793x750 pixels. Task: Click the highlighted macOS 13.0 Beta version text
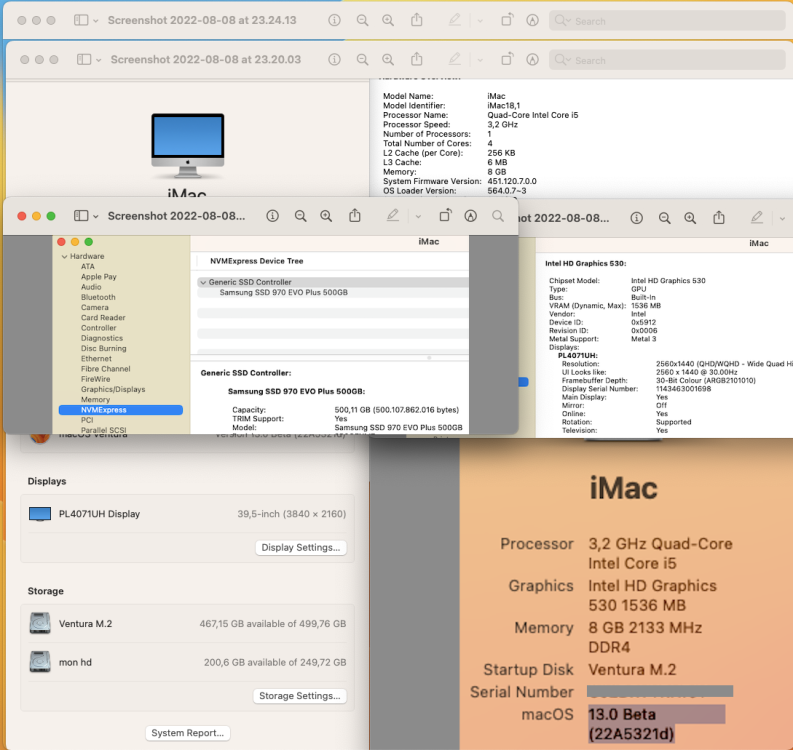656,724
